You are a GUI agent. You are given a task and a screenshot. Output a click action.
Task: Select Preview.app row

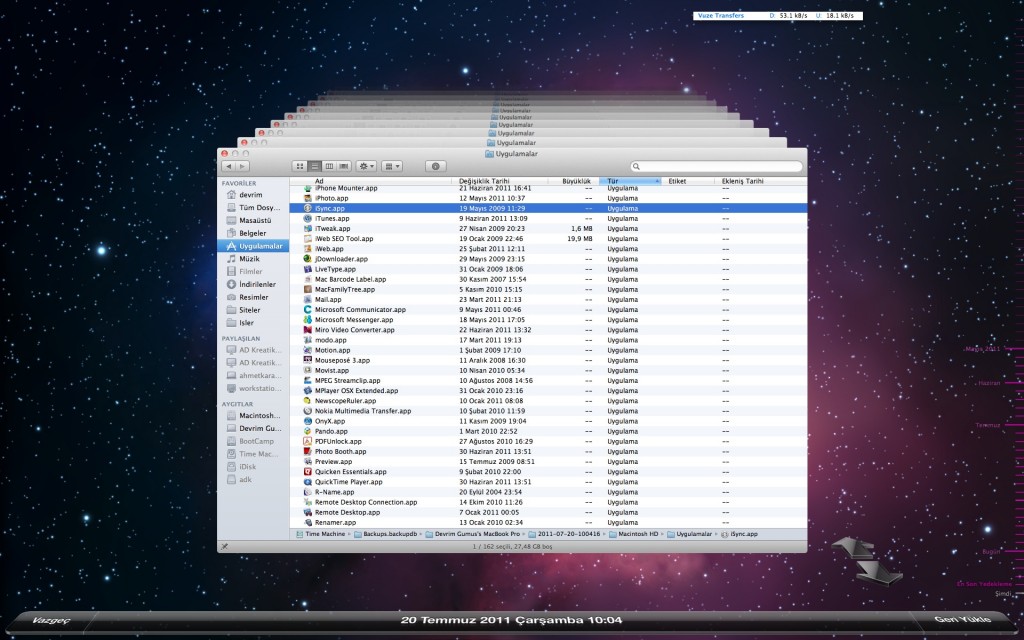549,461
